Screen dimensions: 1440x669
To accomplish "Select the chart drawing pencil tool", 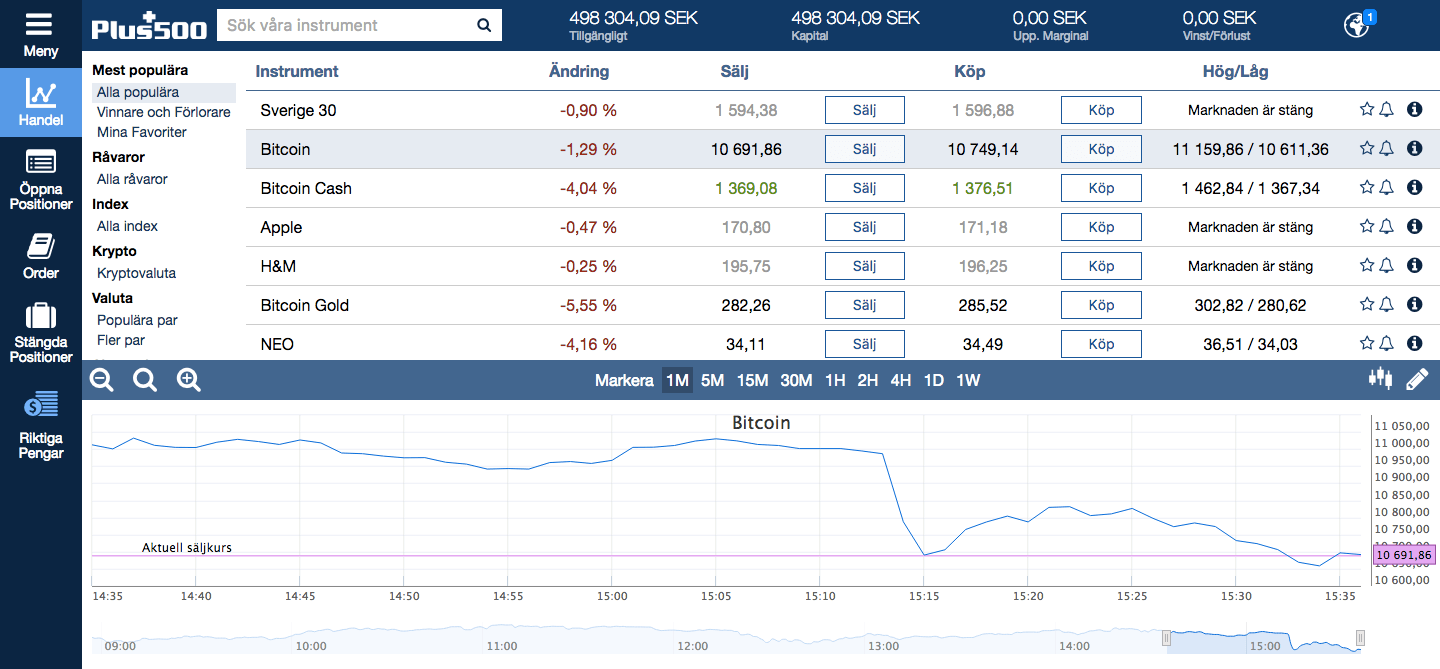I will (x=1417, y=379).
